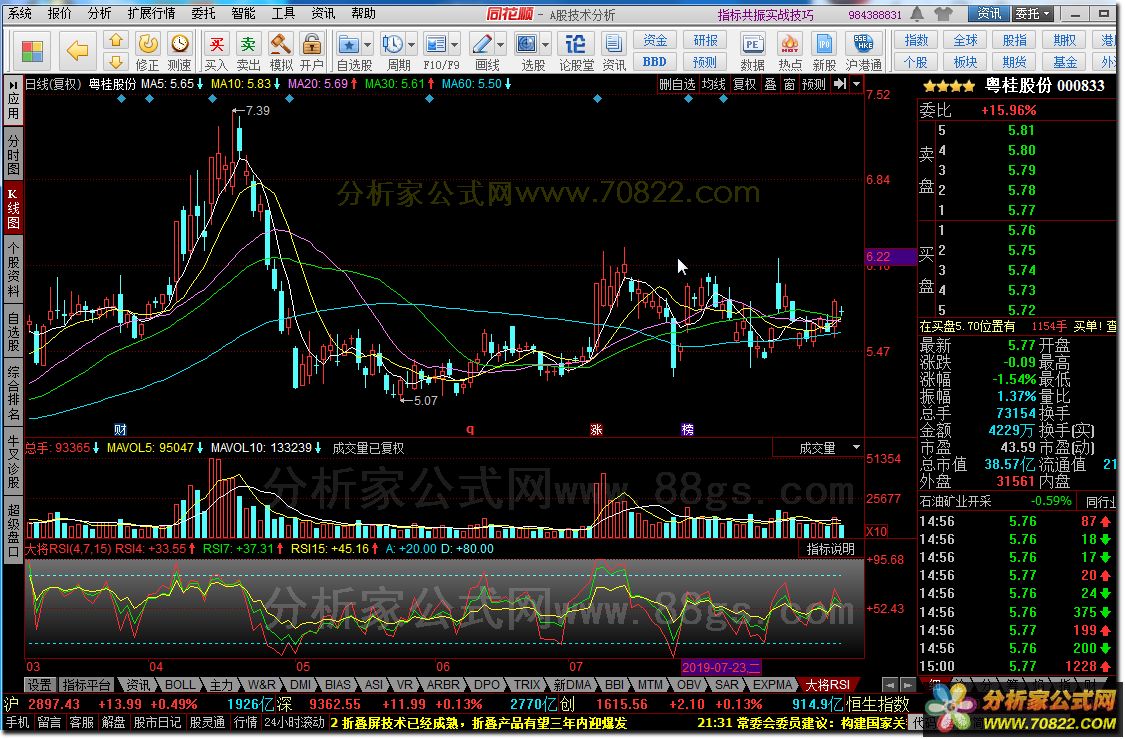1125x739 pixels.
Task: Open the 资讯 news document icon
Action: coord(613,52)
